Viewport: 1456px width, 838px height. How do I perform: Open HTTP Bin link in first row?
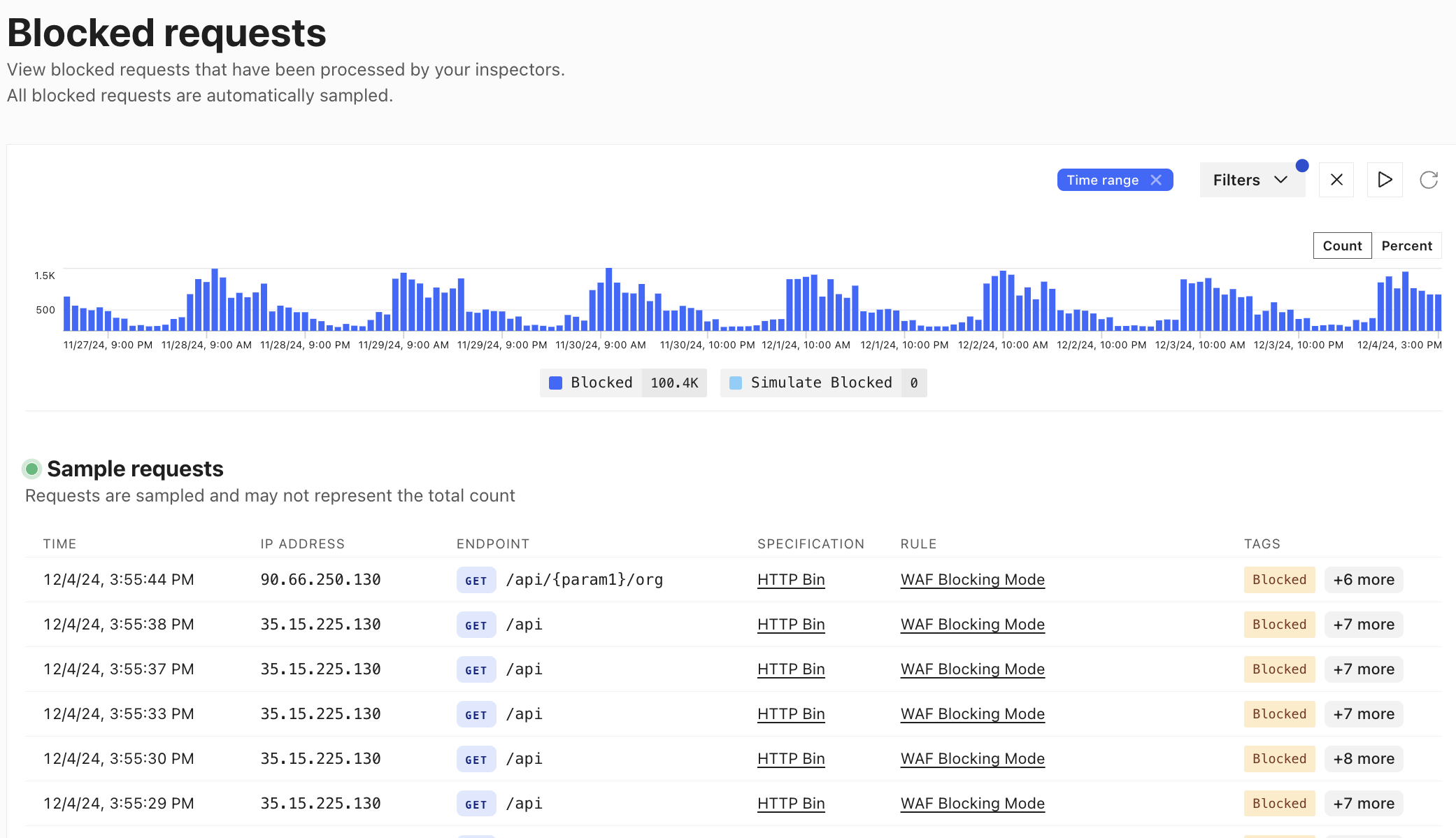pos(791,580)
